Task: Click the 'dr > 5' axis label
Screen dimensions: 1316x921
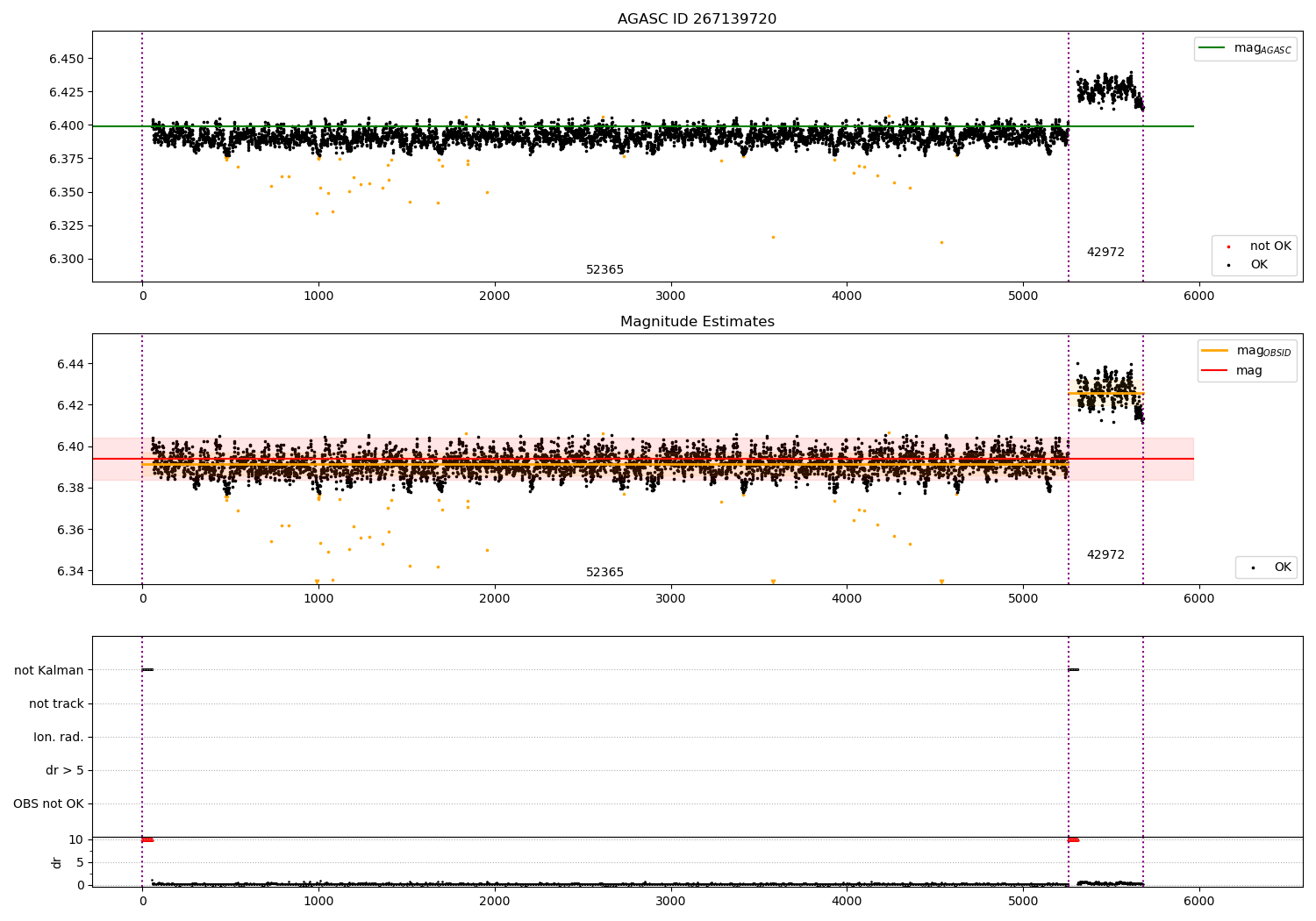Action: [x=65, y=770]
